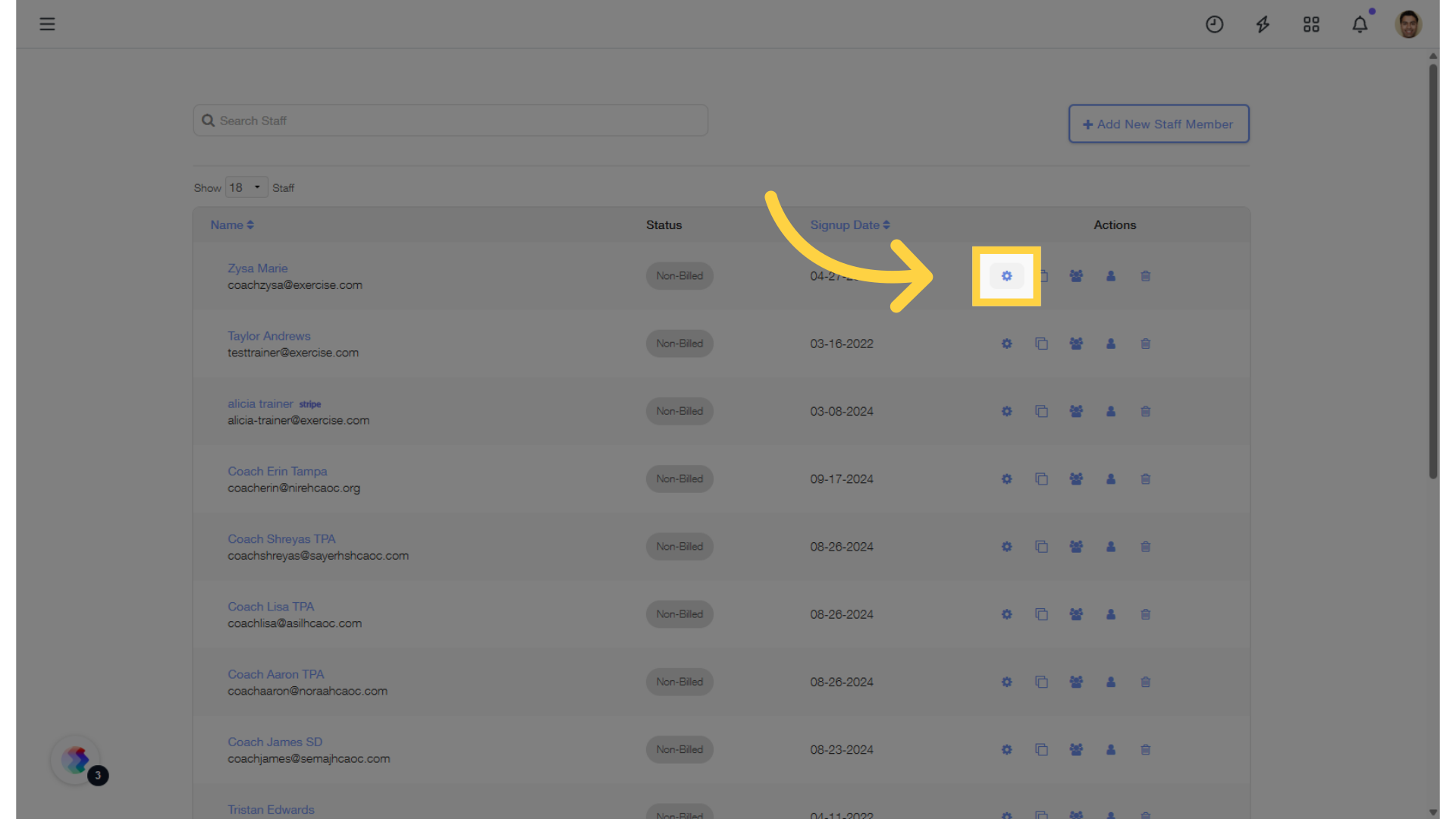Click the lightning bolt quick actions icon
This screenshot has height=819, width=1456.
click(1263, 24)
